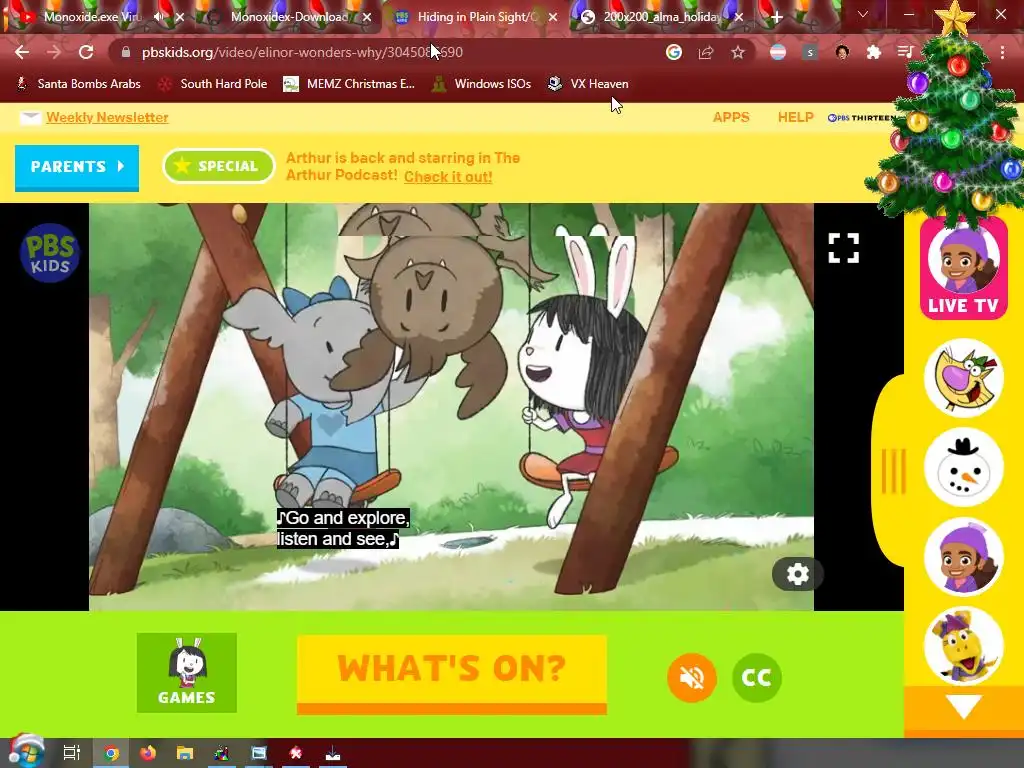Viewport: 1024px width, 768px height.
Task: Open the Weekly Newsletter link
Action: click(x=107, y=118)
